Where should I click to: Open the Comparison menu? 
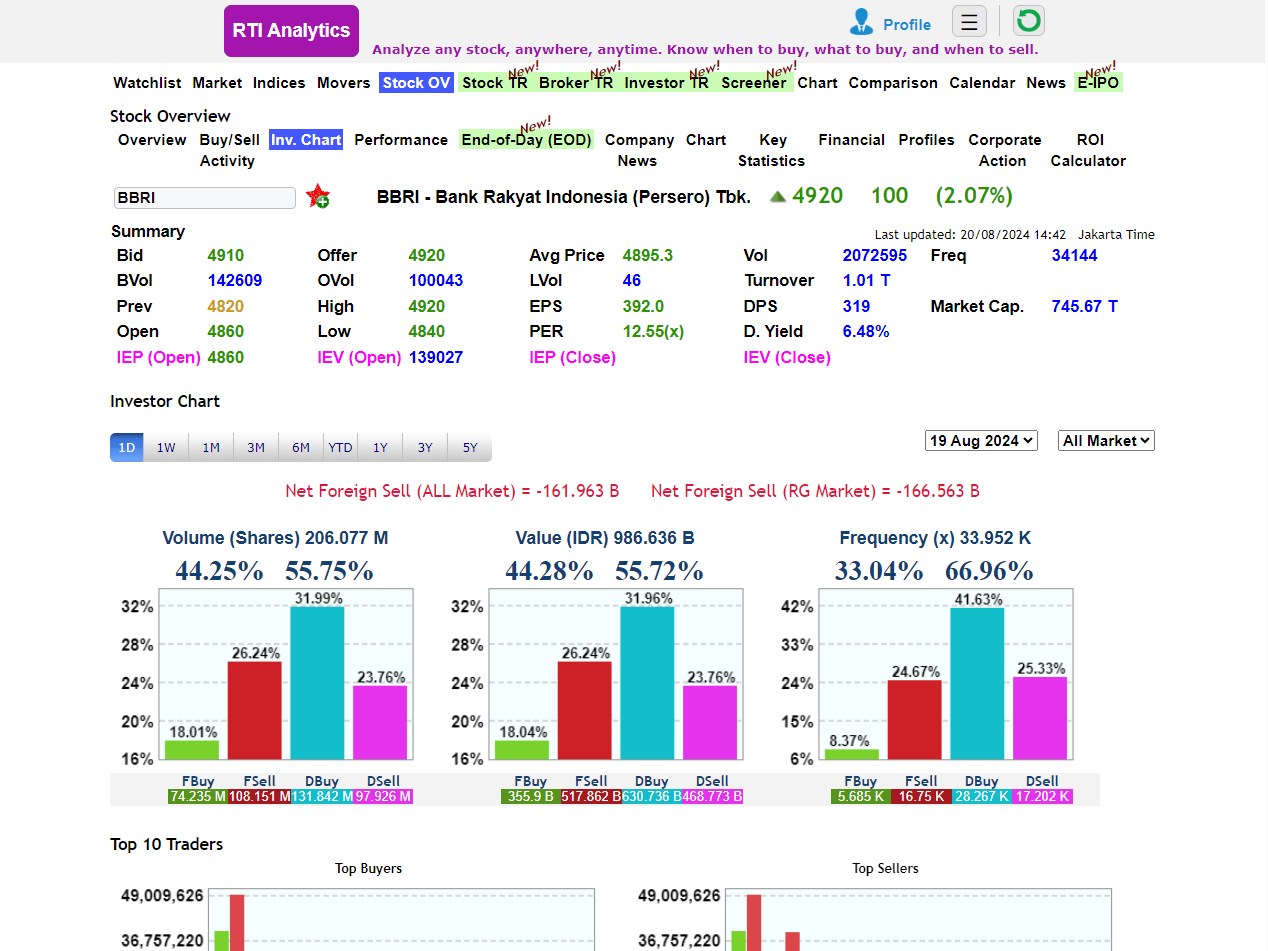[893, 83]
